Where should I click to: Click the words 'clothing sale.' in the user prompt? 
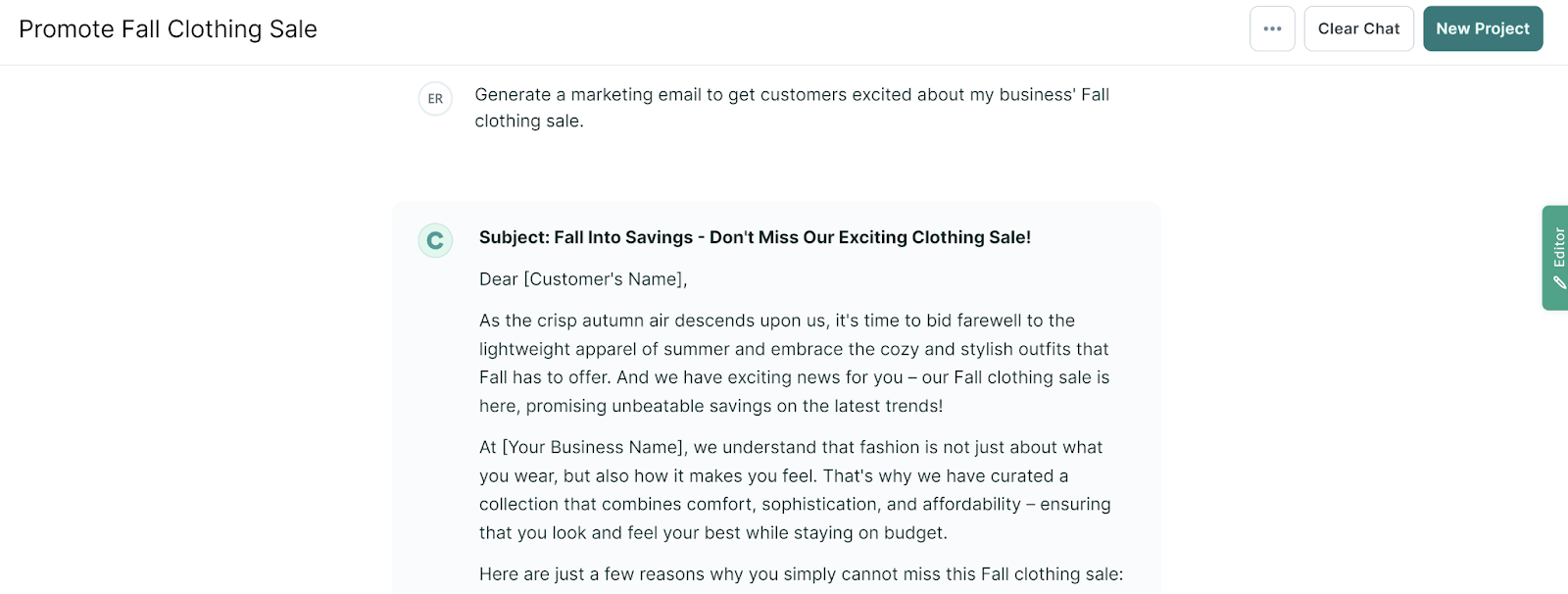tap(529, 122)
